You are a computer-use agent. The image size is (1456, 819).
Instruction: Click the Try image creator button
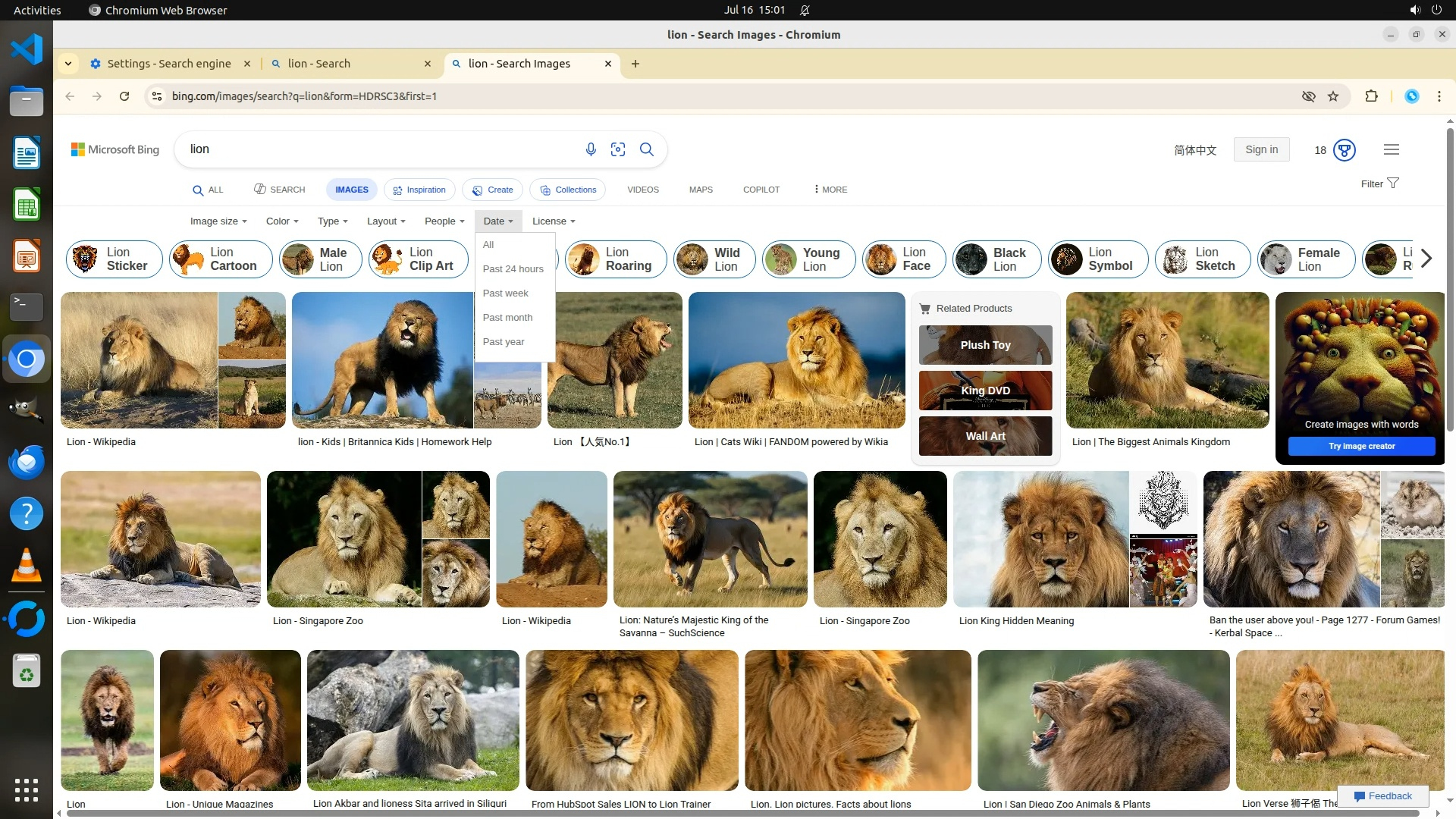coord(1361,446)
